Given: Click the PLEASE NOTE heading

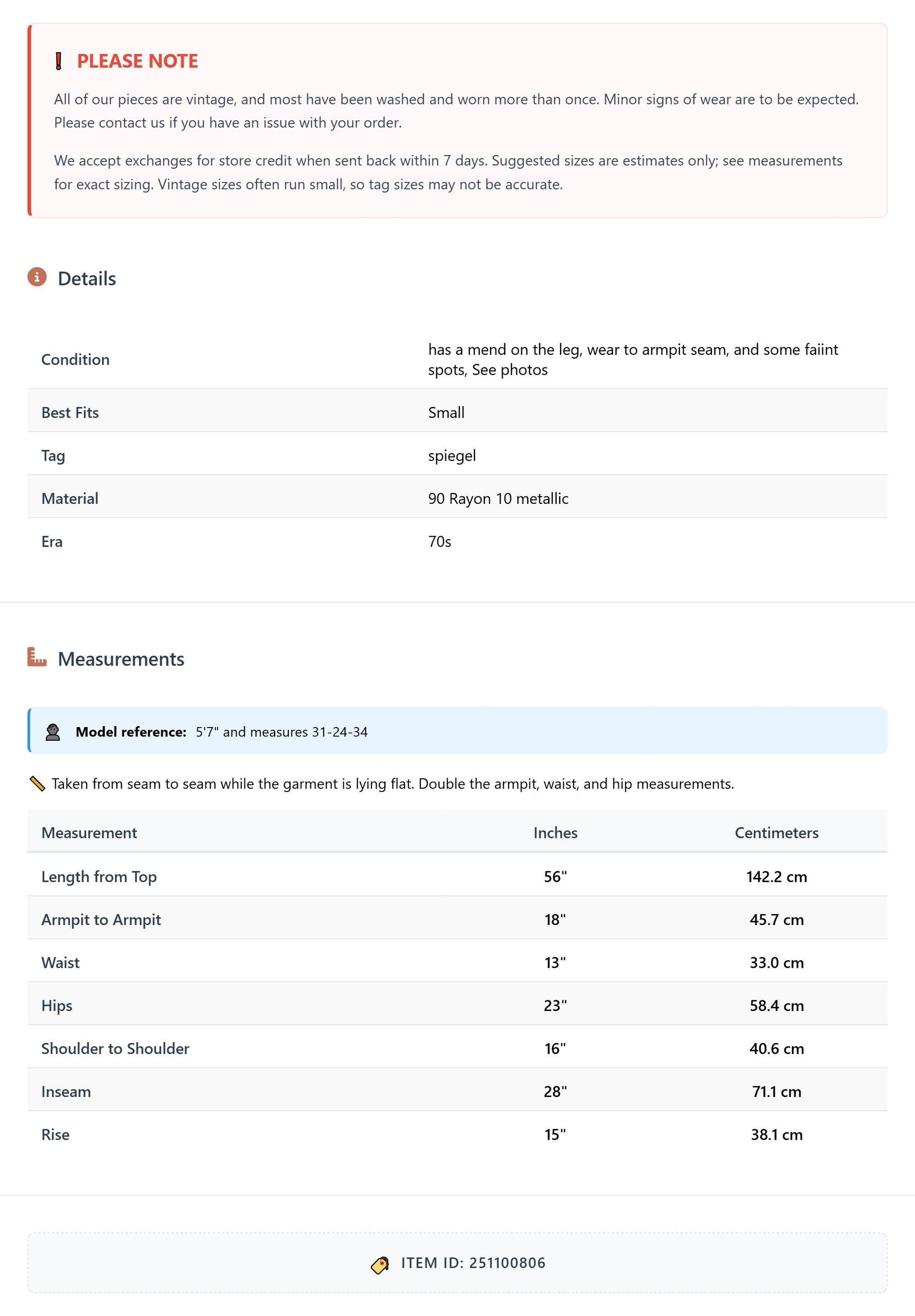Looking at the screenshot, I should pos(138,61).
